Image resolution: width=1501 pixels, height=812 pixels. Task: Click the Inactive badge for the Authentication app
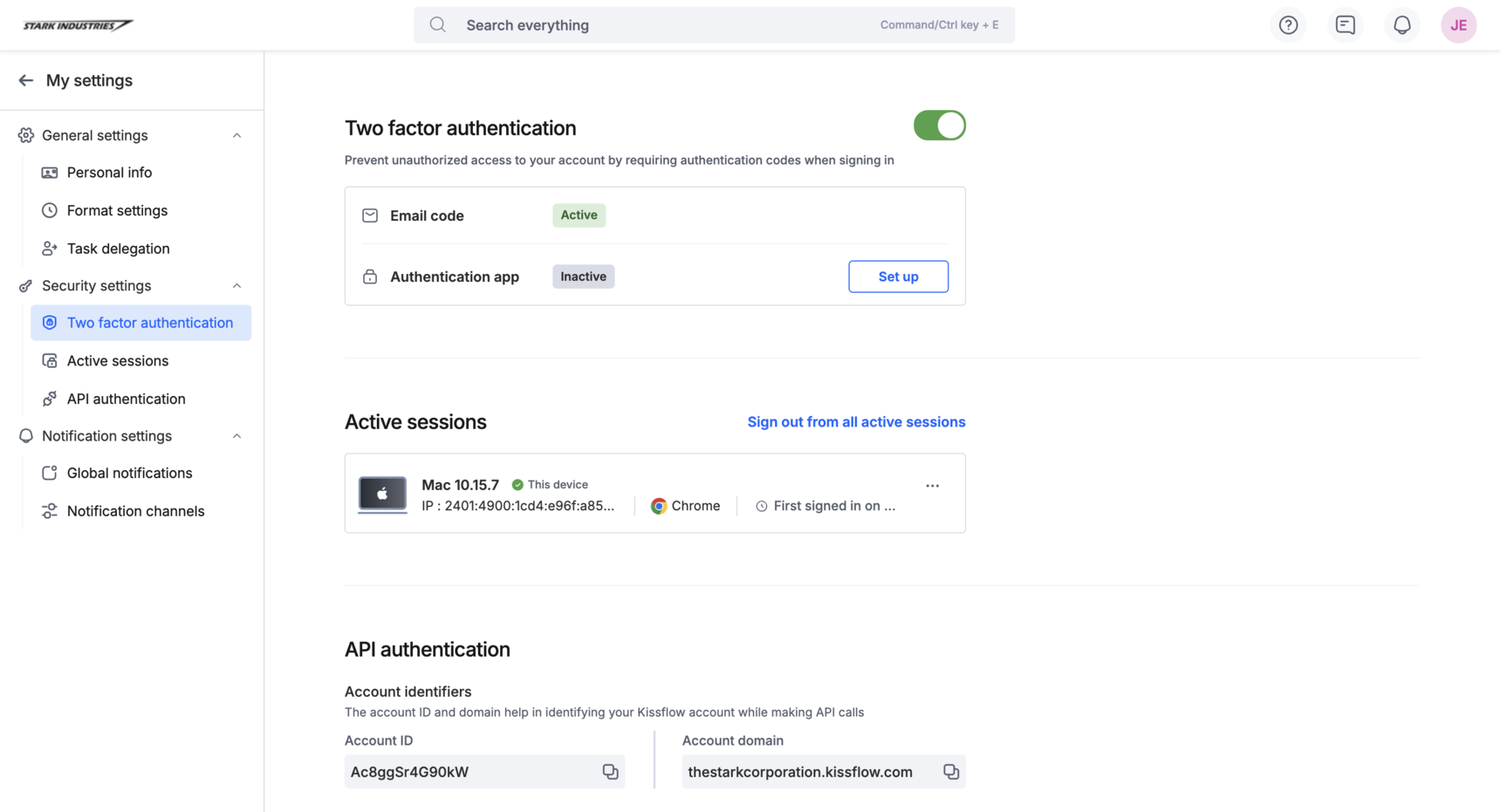583,276
